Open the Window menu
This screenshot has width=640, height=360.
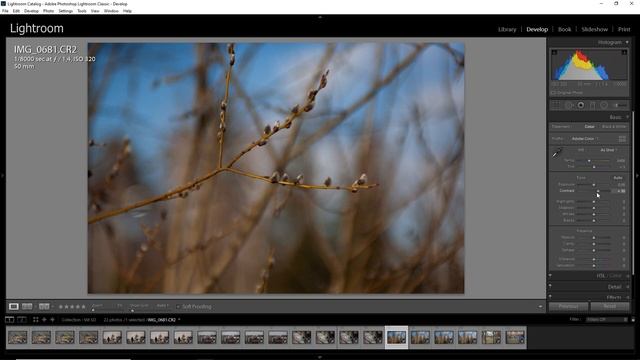tap(111, 11)
